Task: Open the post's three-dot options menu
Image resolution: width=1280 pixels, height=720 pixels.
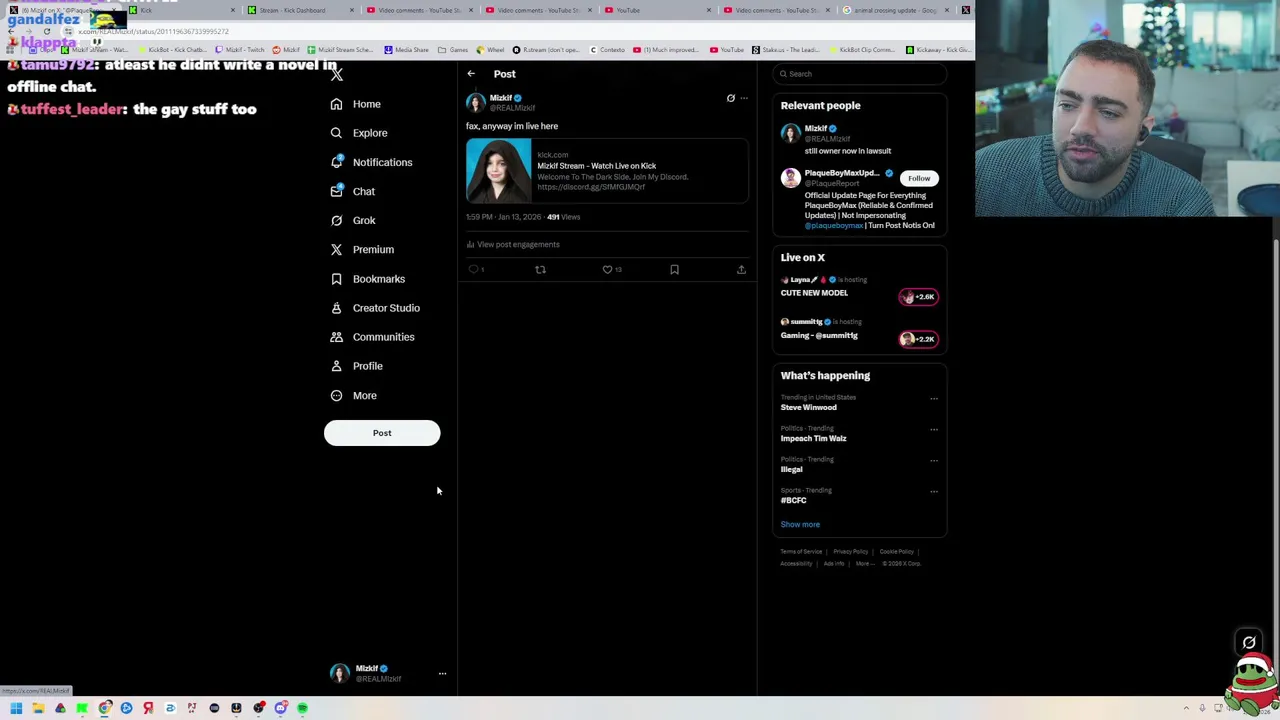Action: 744,98
